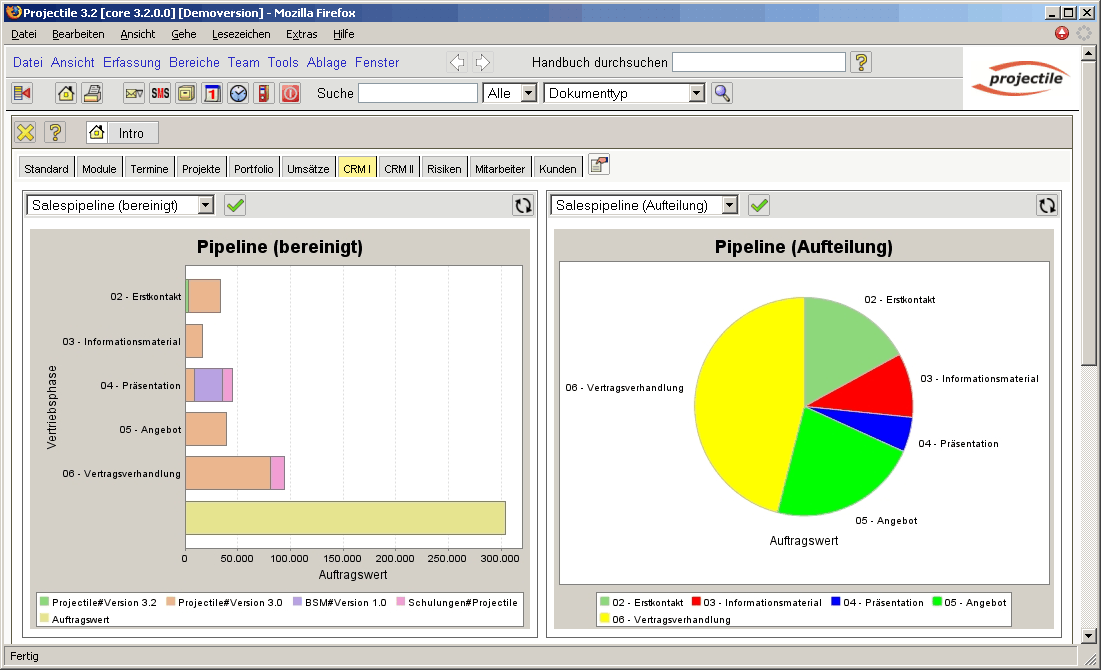Open the home icon in the toolbar
The image size is (1101, 670).
coord(66,93)
